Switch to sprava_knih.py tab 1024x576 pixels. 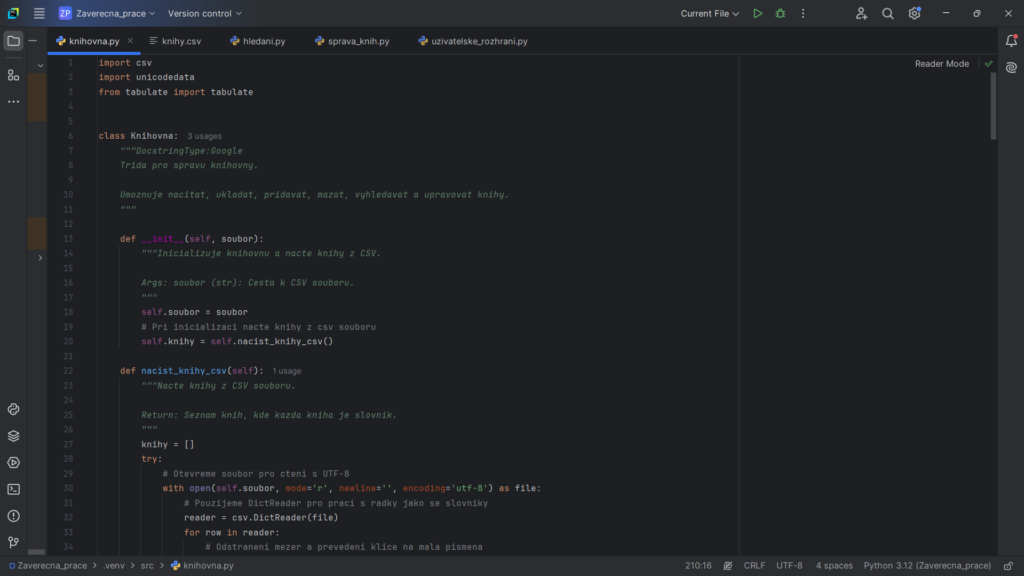pyautogui.click(x=352, y=40)
